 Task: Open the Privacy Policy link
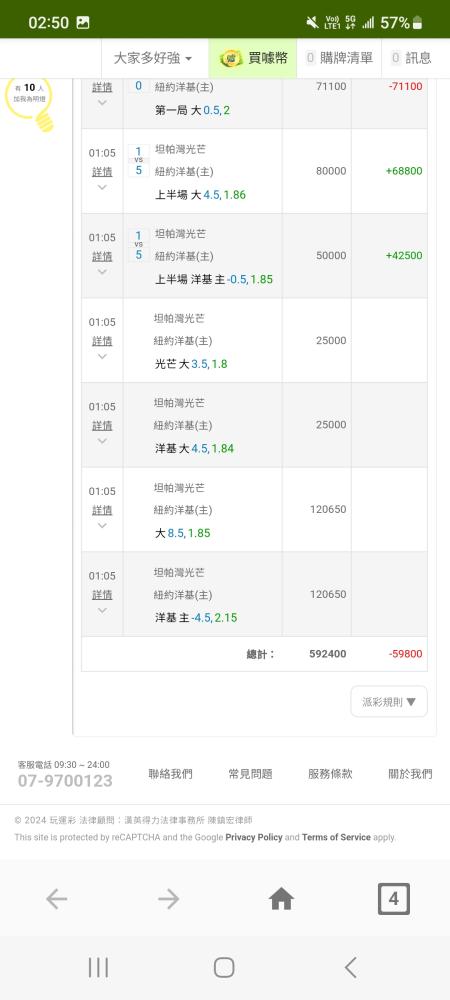[x=254, y=837]
